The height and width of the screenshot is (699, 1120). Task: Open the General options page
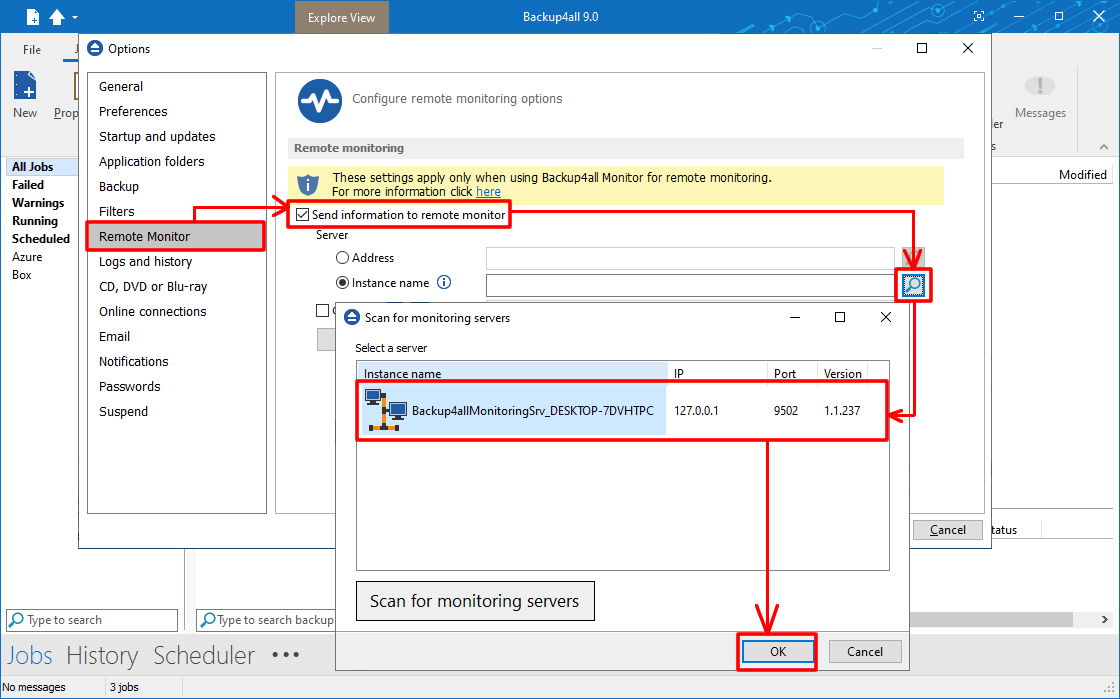121,86
